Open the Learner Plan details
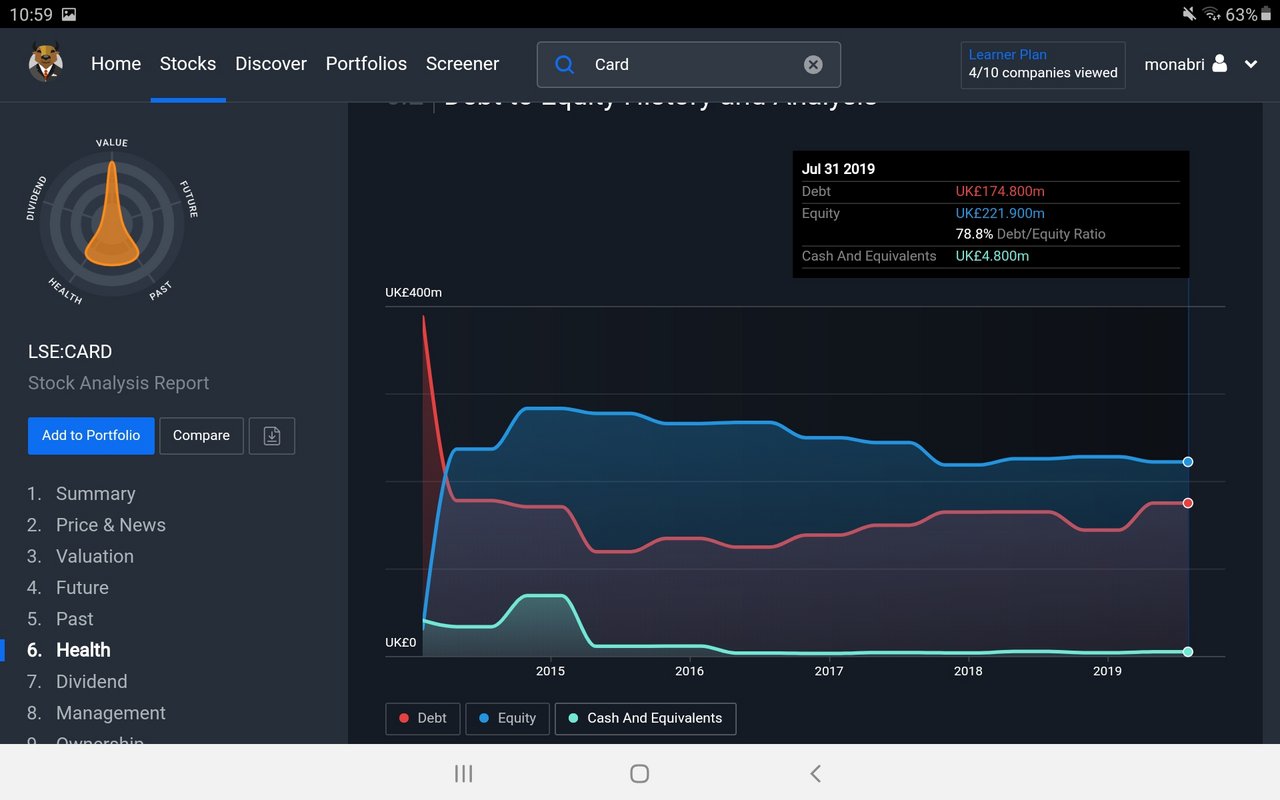Screen dimensions: 1280x800 point(1043,64)
